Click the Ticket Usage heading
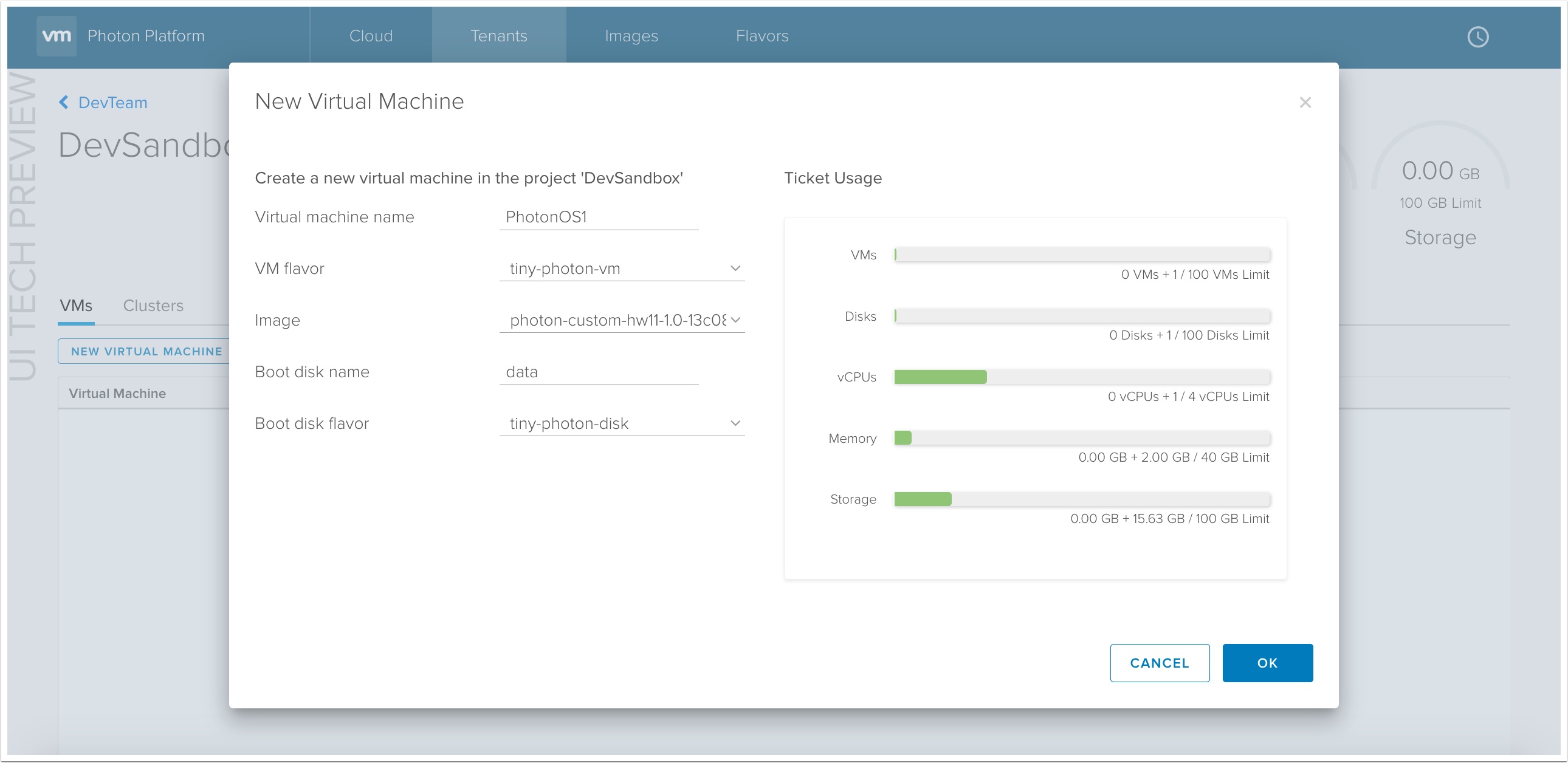The image size is (1568, 763). (833, 178)
